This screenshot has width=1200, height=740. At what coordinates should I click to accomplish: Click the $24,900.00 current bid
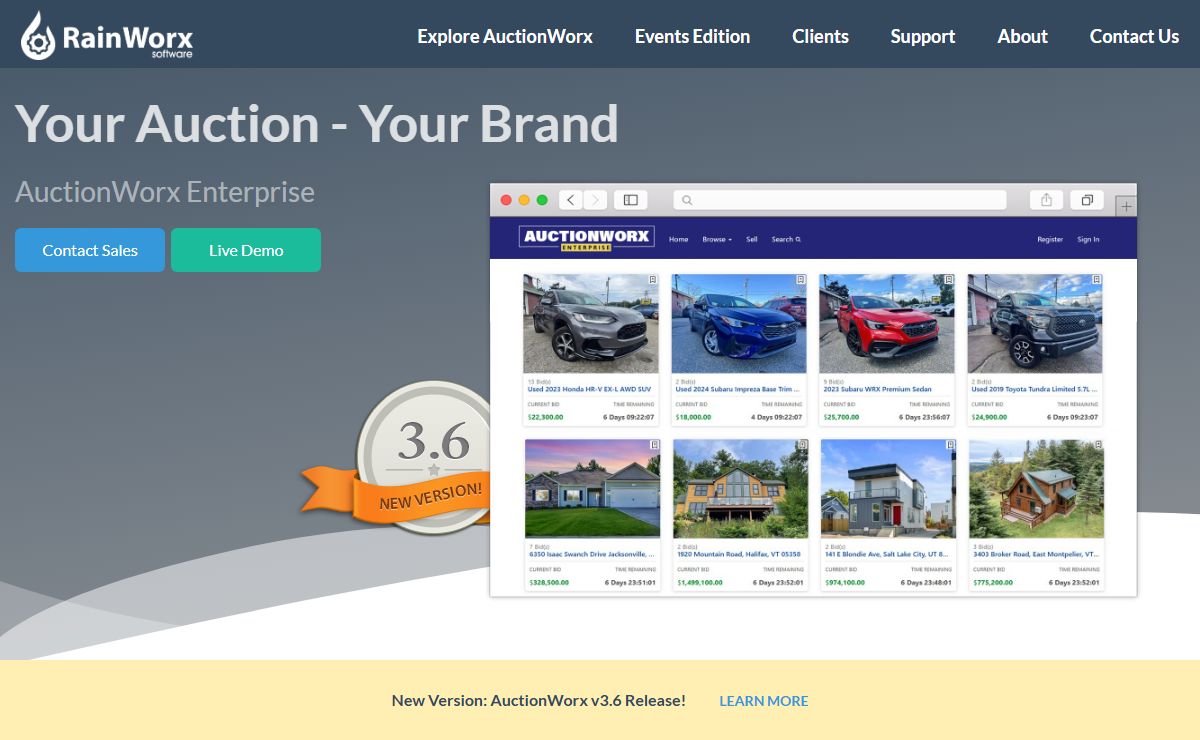[989, 417]
